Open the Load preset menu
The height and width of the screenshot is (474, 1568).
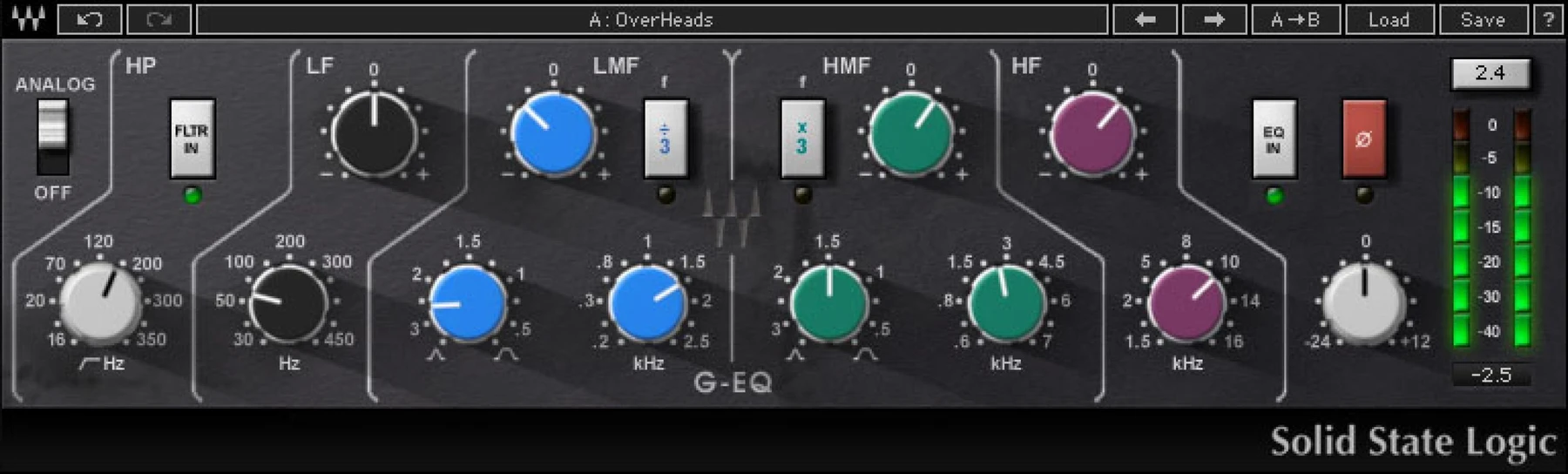[1389, 19]
